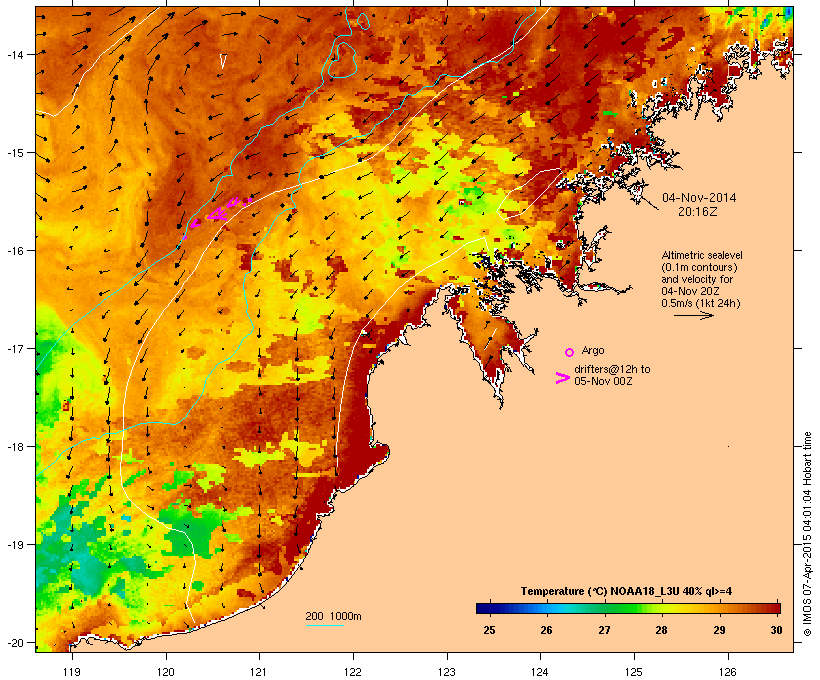Click colorbar tick label 27
The image size is (820, 680).
[x=604, y=630]
